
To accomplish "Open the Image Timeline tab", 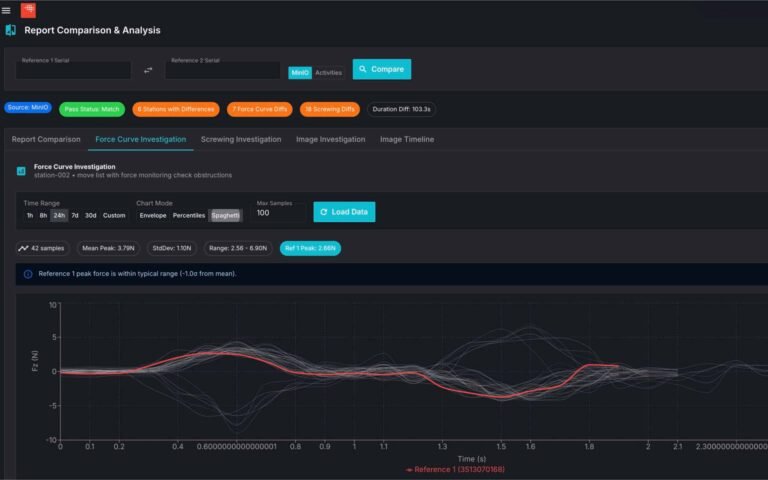I will [x=407, y=139].
